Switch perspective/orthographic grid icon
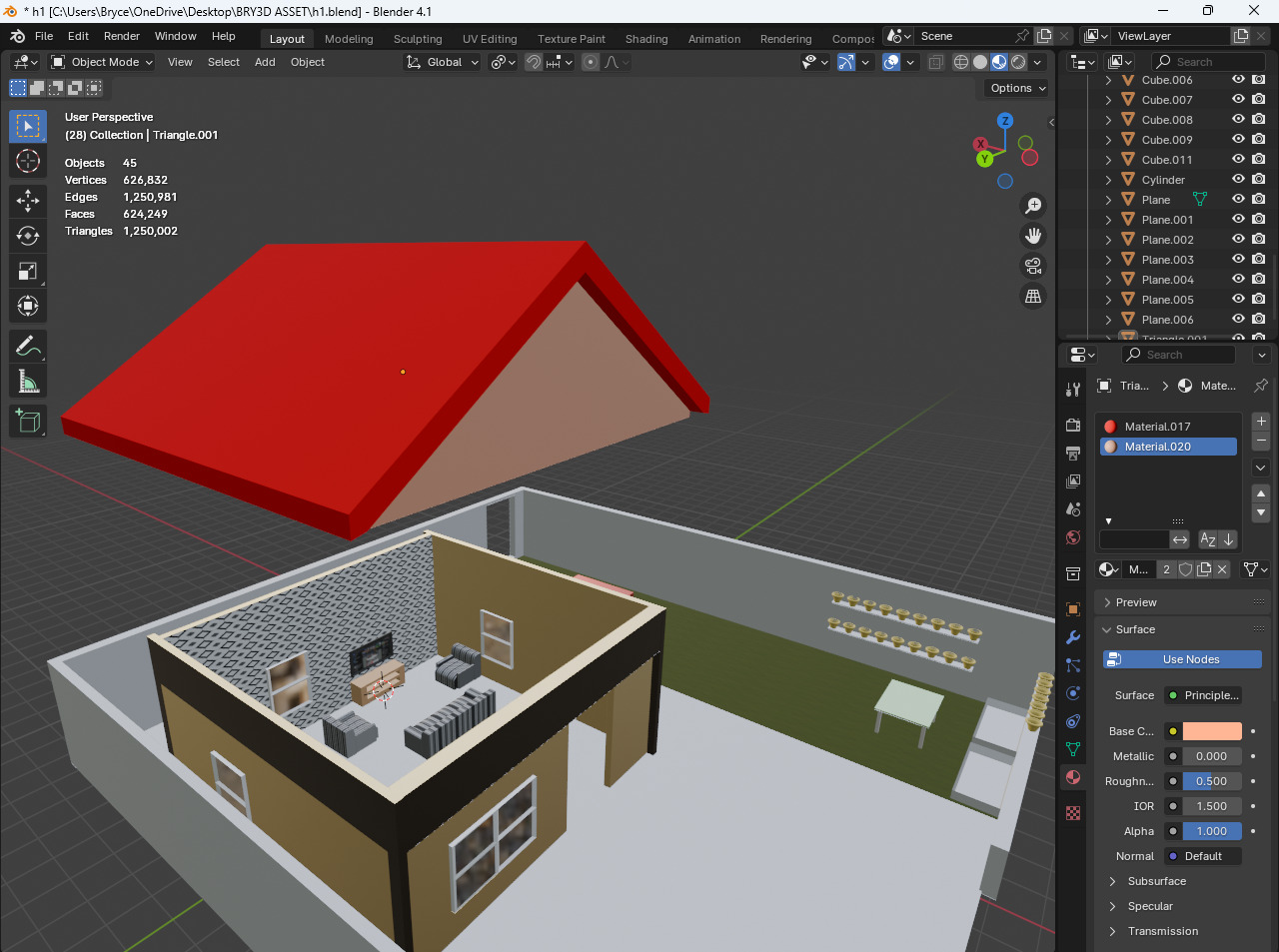The image size is (1279, 952). 1033,296
